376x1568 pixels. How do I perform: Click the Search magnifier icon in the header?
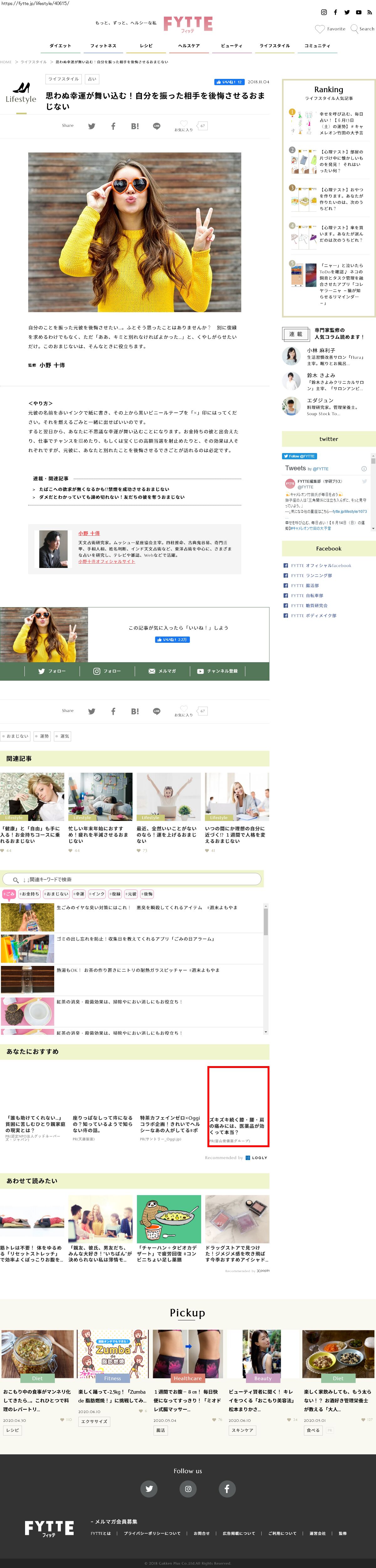coord(354,28)
